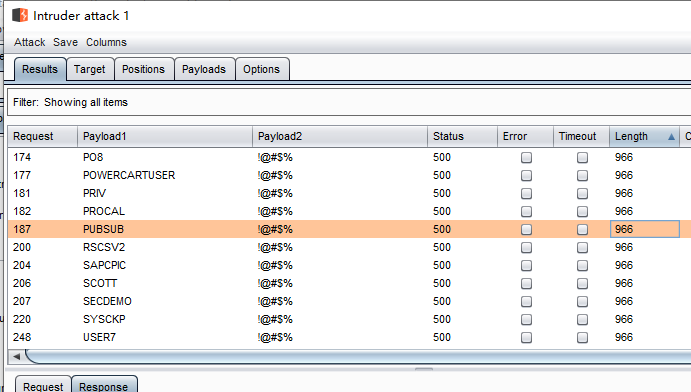Toggle Error checkbox for RSCSV2 row
691x392 pixels.
[x=526, y=248]
